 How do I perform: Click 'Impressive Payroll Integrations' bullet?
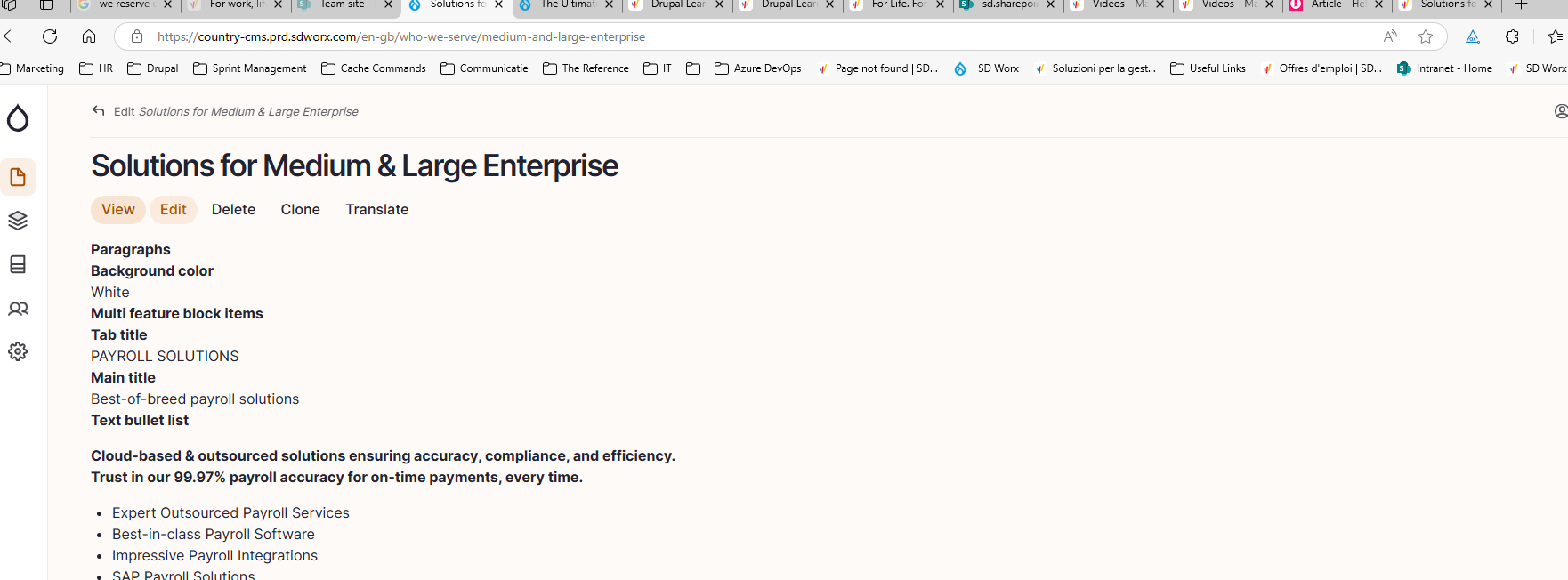214,555
